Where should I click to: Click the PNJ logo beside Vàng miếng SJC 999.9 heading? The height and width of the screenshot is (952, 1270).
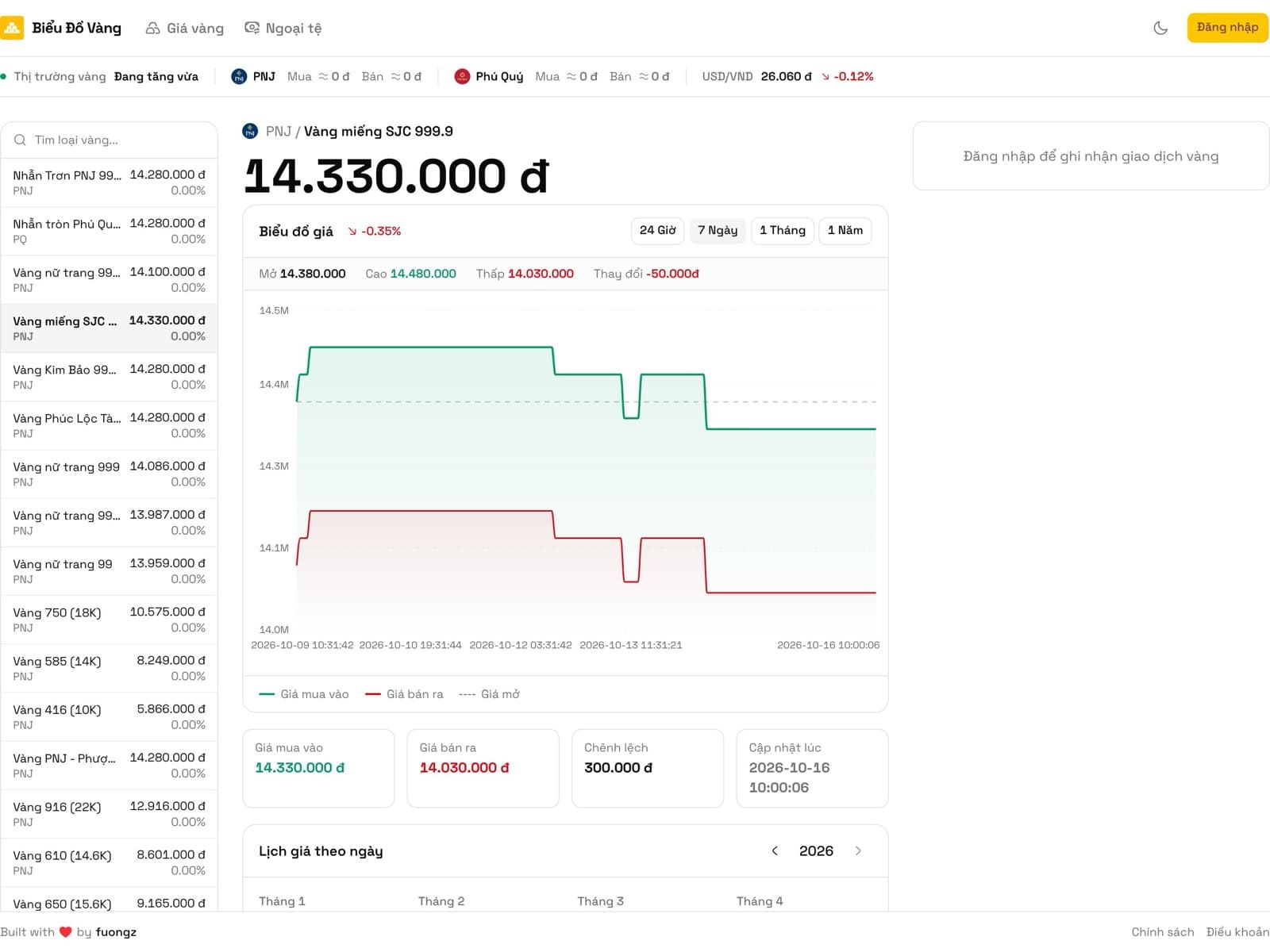click(x=250, y=131)
